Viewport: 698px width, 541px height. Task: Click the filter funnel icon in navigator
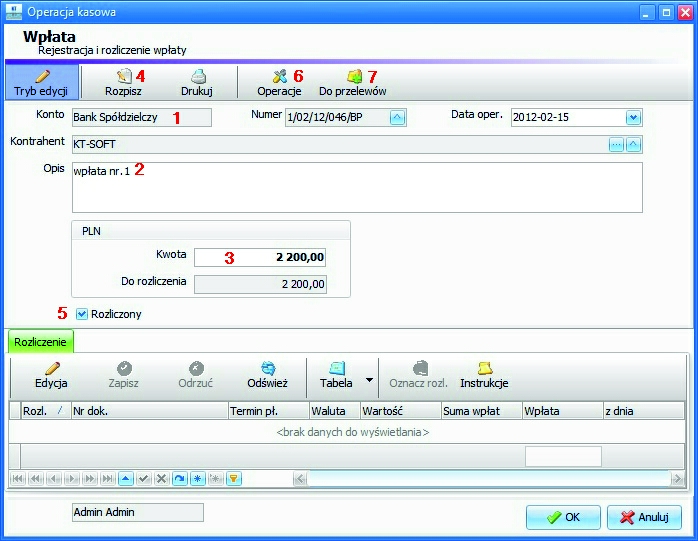coord(234,479)
